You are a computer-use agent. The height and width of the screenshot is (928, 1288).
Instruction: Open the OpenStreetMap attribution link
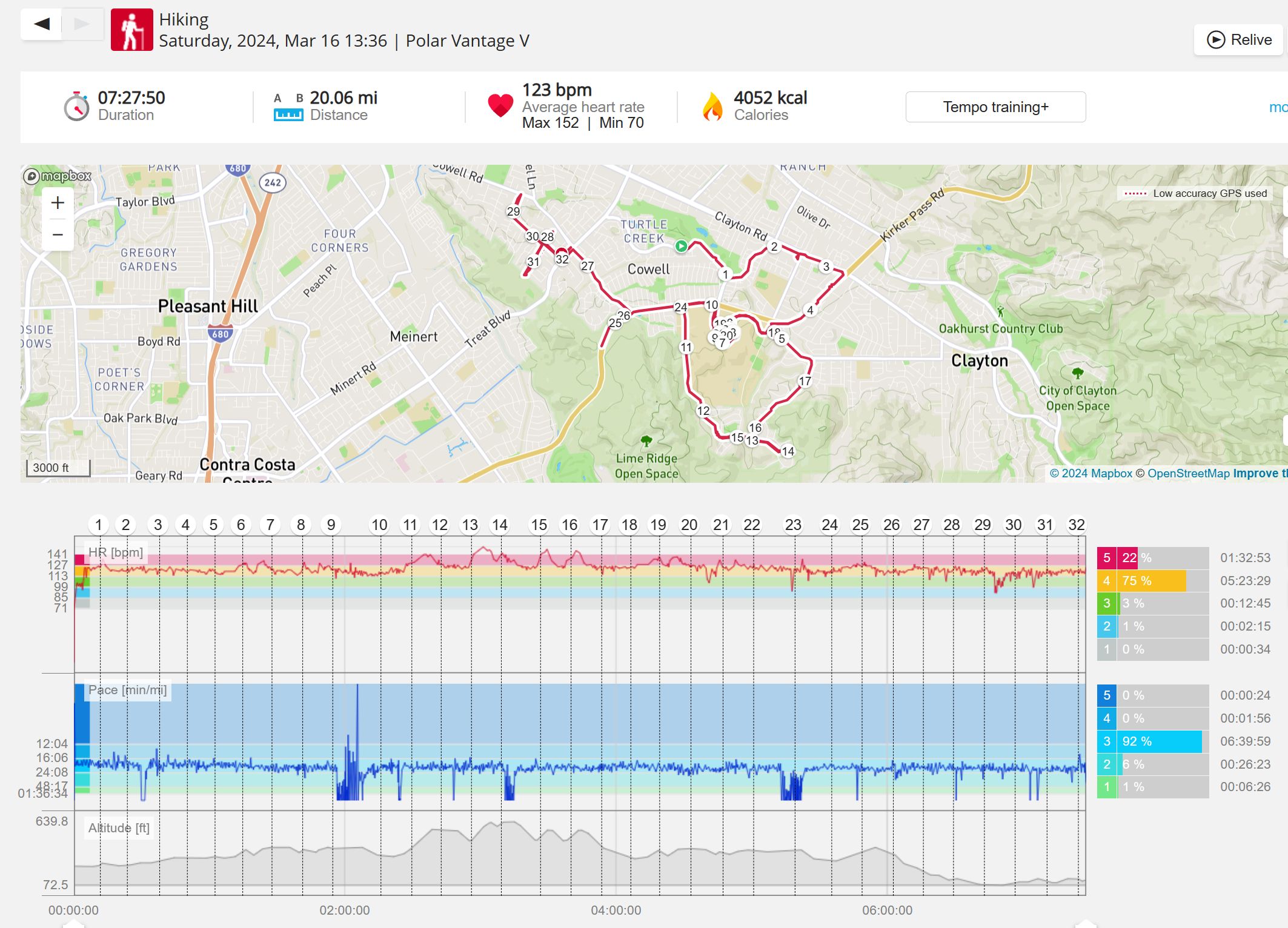click(x=1188, y=473)
